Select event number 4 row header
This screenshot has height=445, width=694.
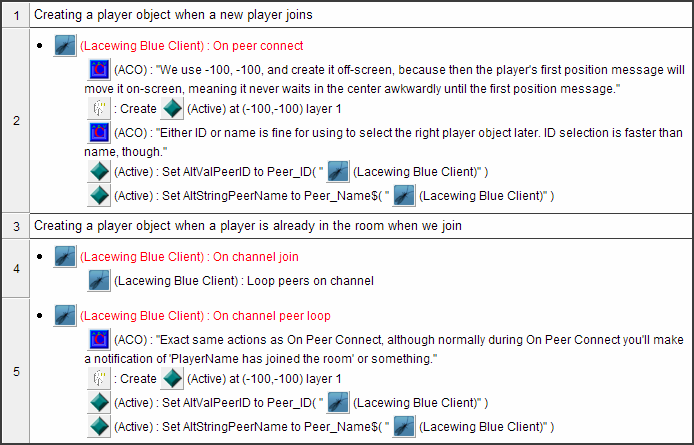coord(16,268)
